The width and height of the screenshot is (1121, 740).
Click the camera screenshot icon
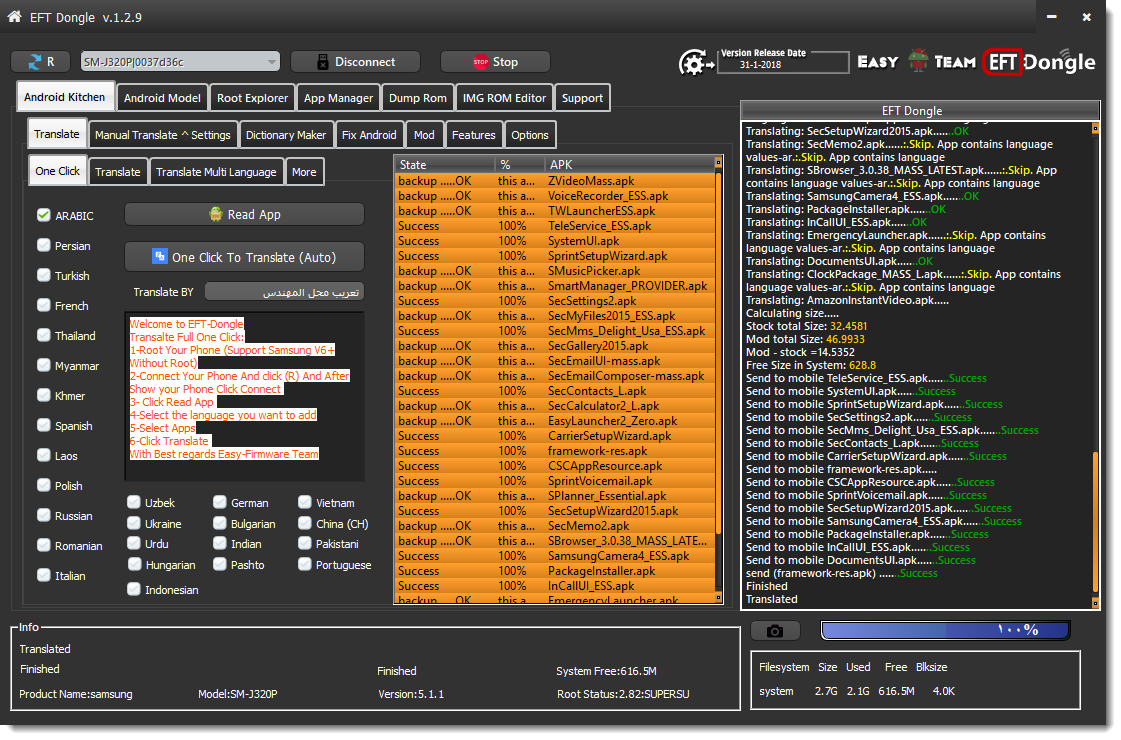(775, 631)
